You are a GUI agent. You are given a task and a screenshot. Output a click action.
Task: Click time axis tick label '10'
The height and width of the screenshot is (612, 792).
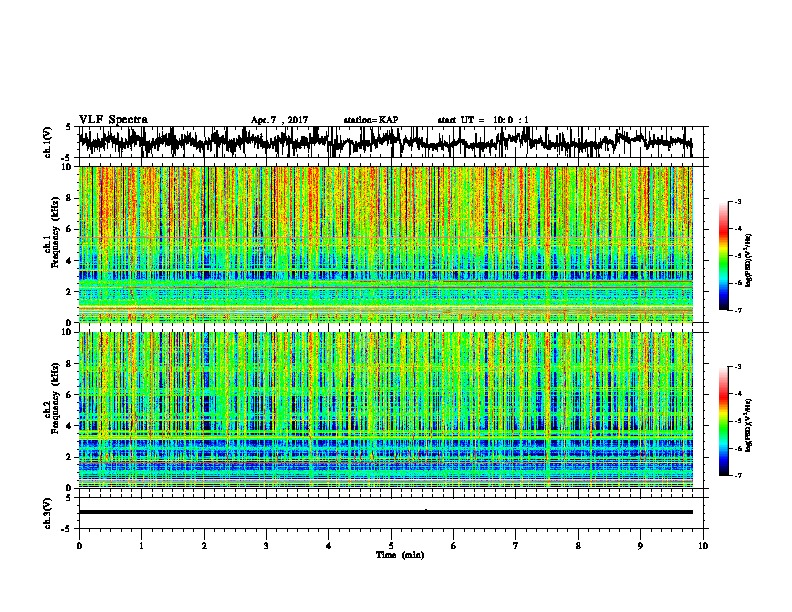tap(703, 546)
